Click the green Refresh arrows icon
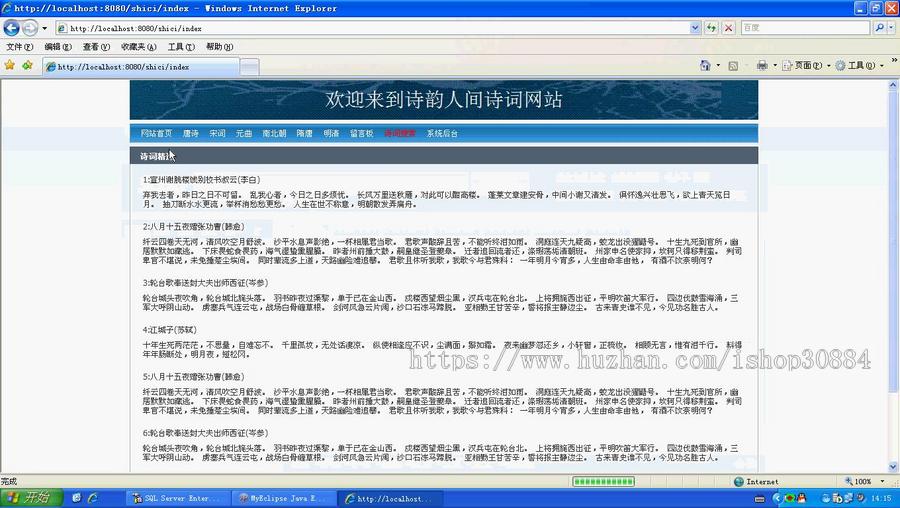 712,28
